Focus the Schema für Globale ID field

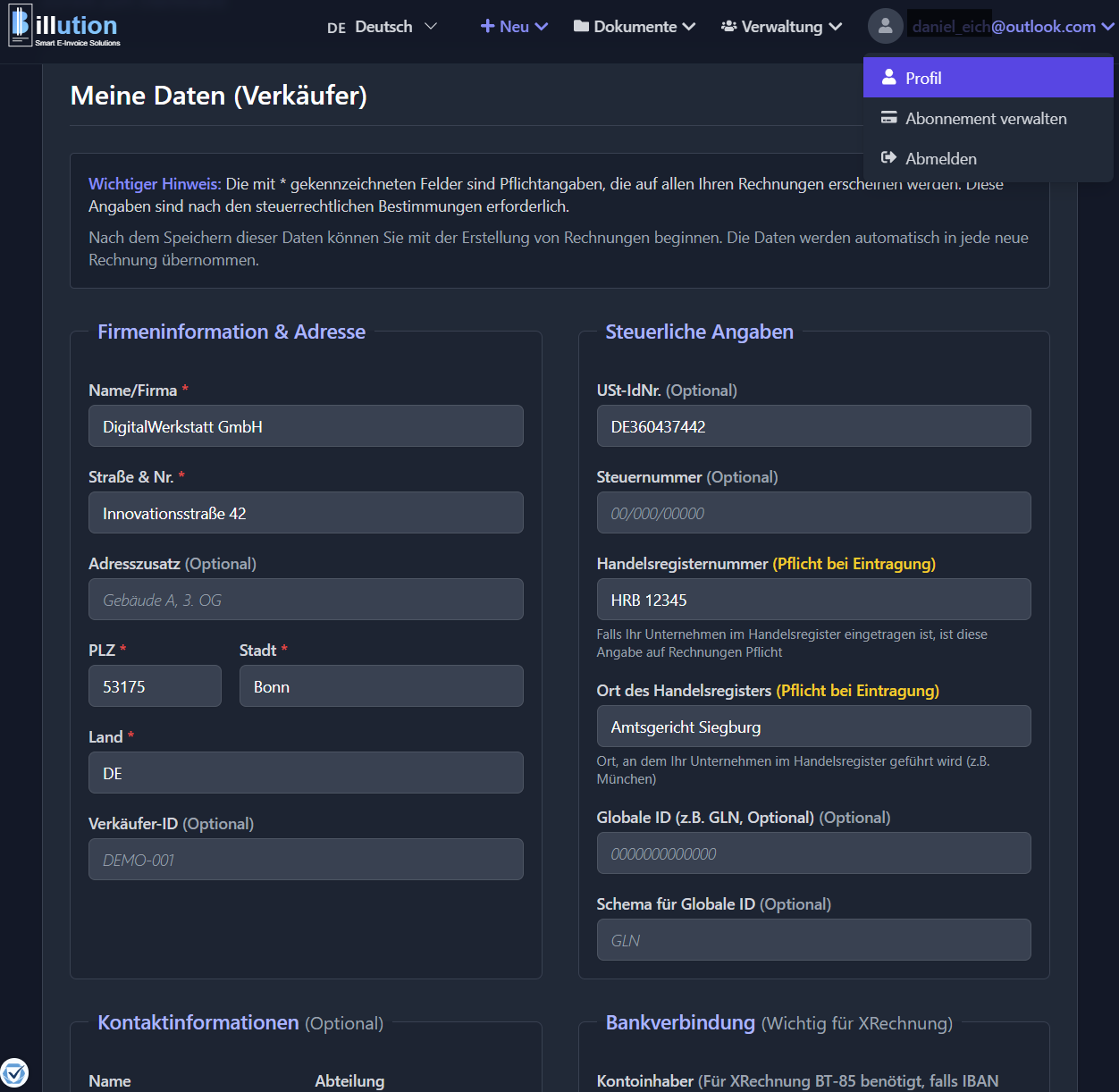click(x=813, y=940)
